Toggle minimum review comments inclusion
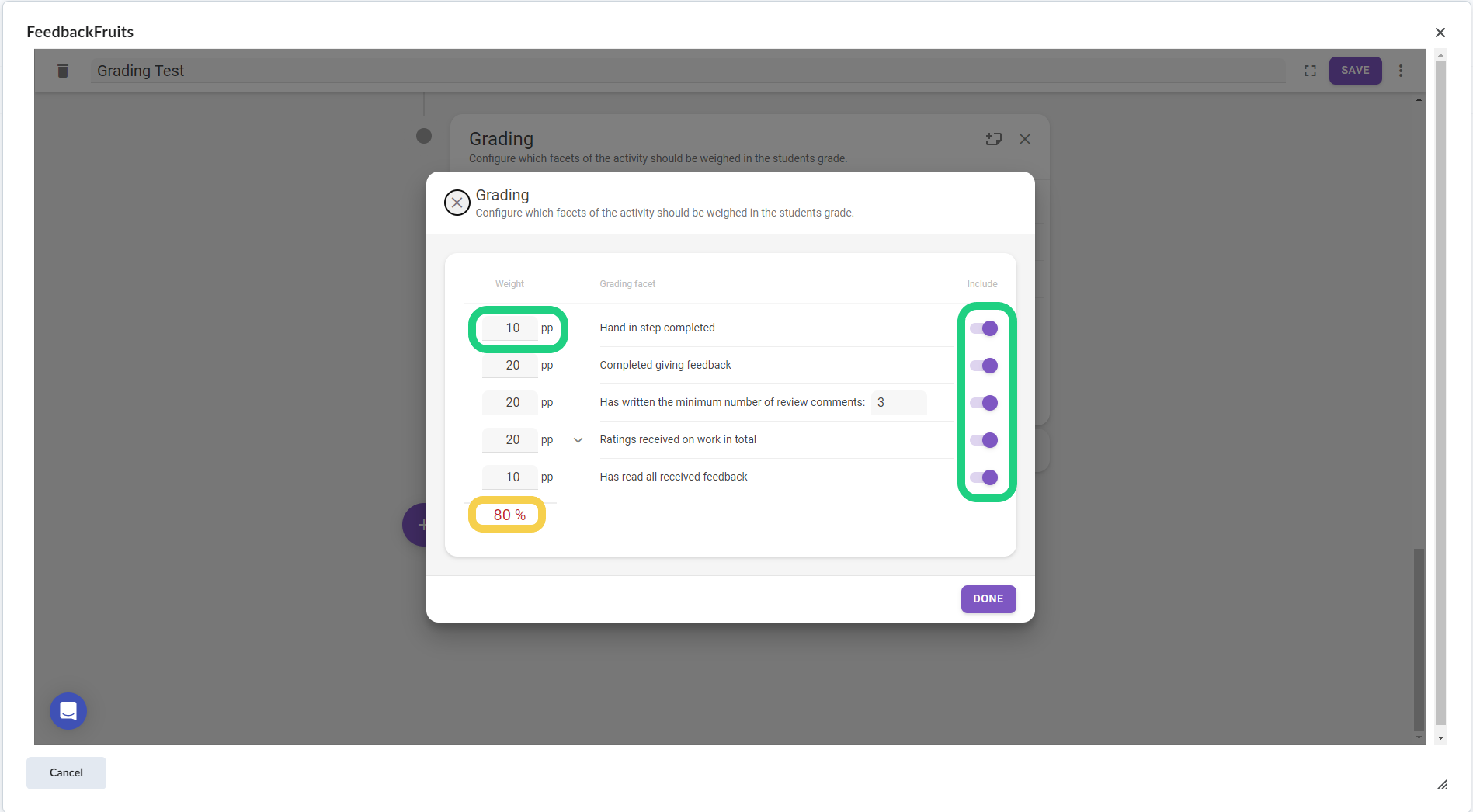The height and width of the screenshot is (812, 1473). click(x=984, y=403)
